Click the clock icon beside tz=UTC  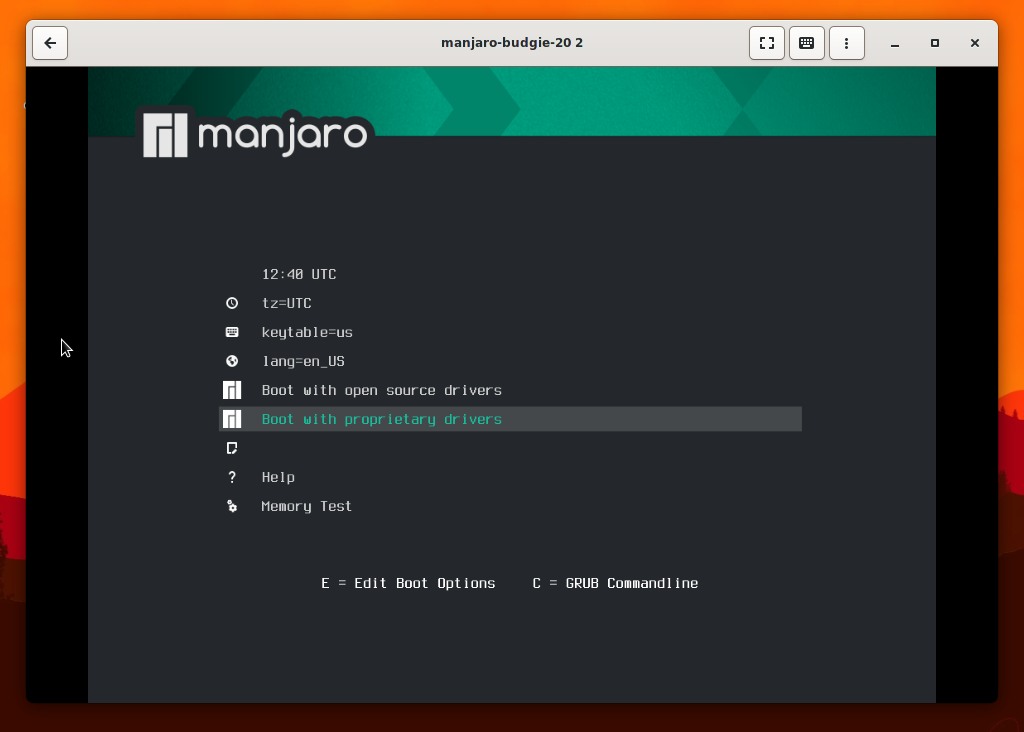click(232, 303)
